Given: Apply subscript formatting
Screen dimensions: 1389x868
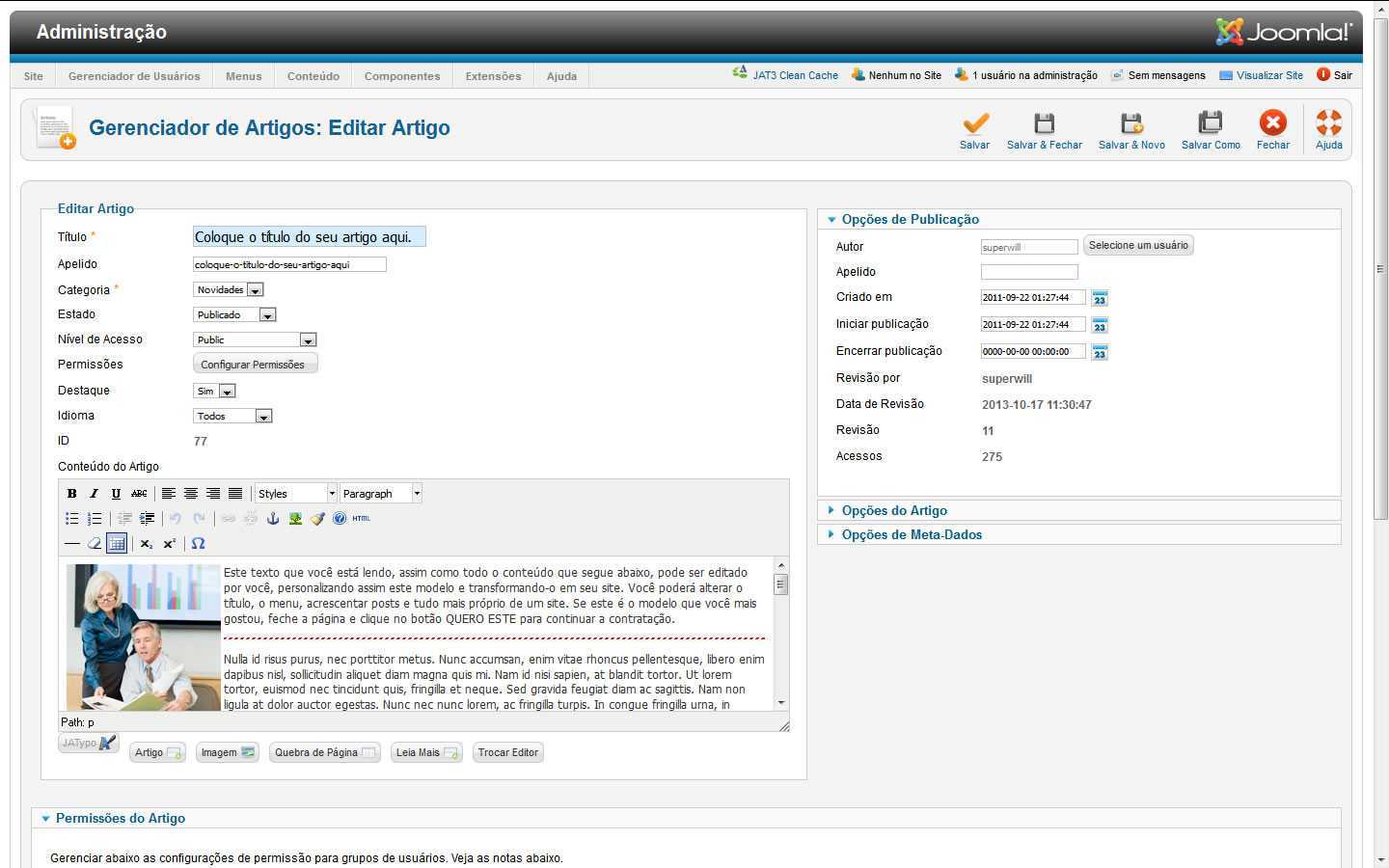Looking at the screenshot, I should [x=146, y=544].
